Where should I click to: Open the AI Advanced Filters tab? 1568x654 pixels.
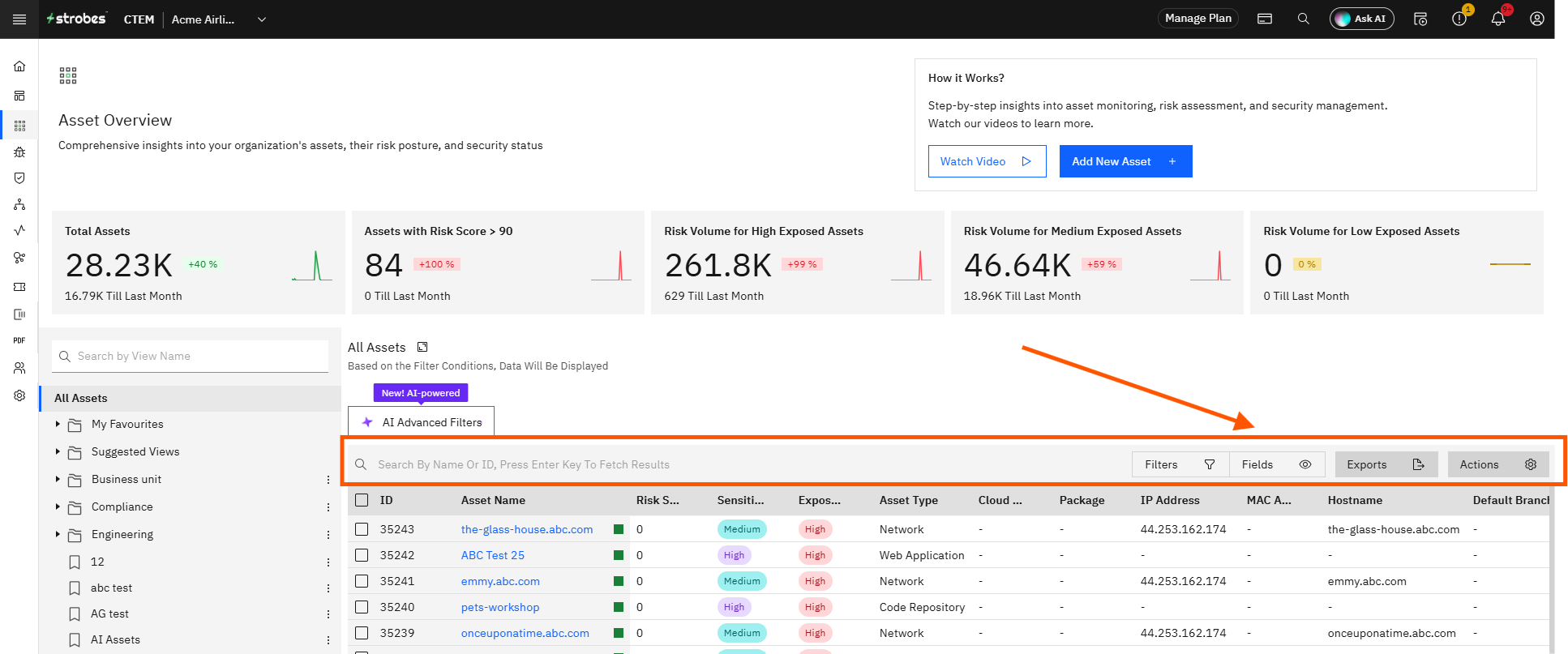click(x=421, y=422)
